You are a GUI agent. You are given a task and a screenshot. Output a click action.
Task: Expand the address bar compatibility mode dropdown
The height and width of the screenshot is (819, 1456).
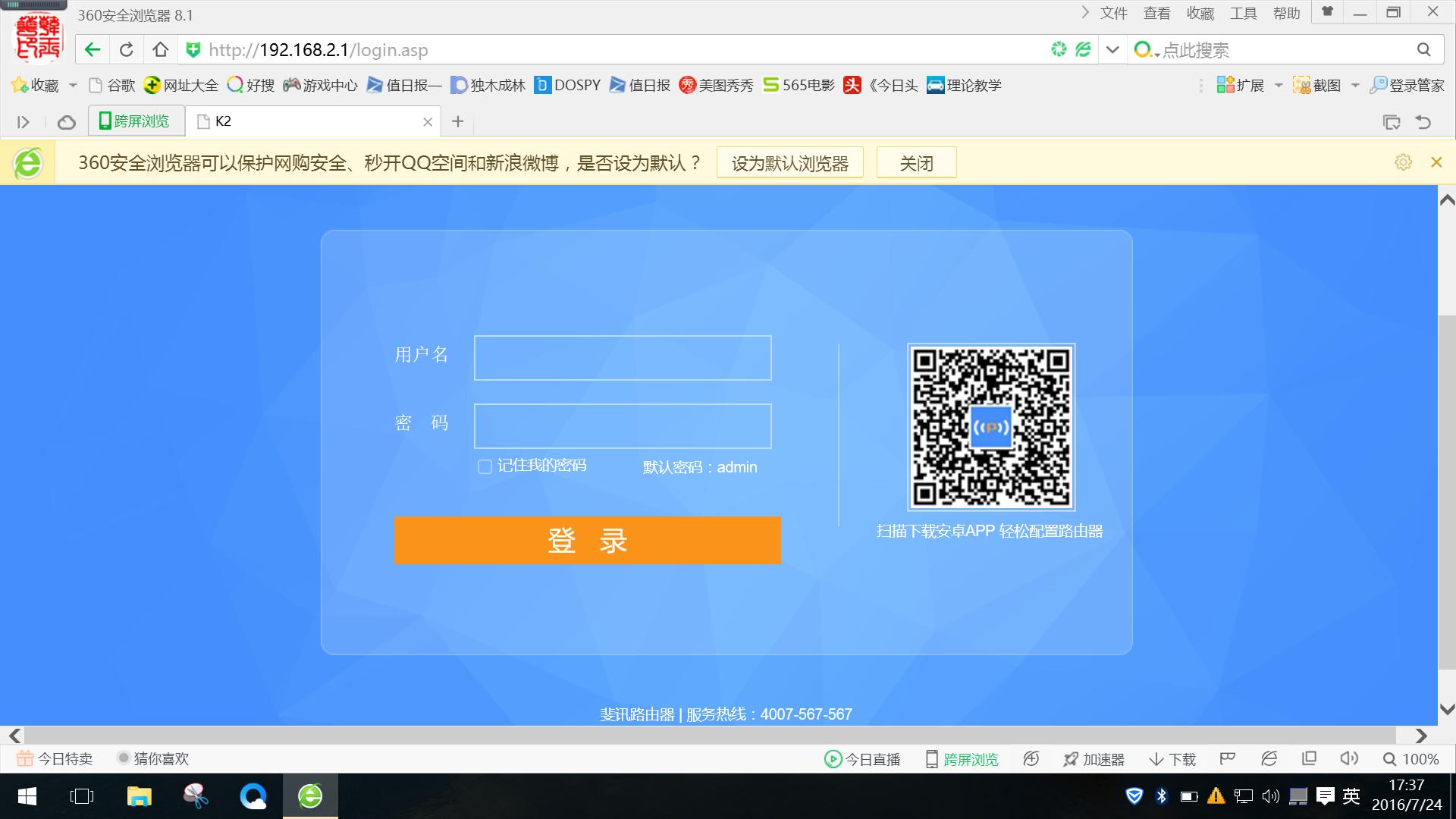click(x=1111, y=49)
